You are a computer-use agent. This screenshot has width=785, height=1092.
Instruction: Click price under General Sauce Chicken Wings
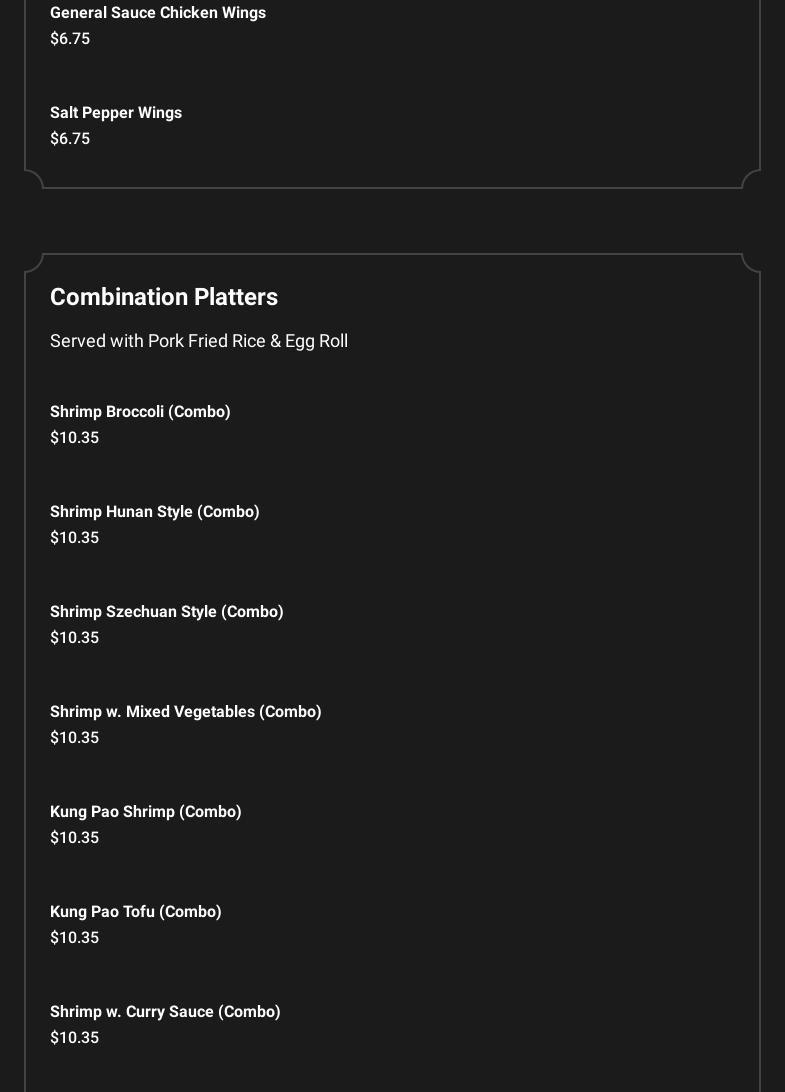pos(70,39)
